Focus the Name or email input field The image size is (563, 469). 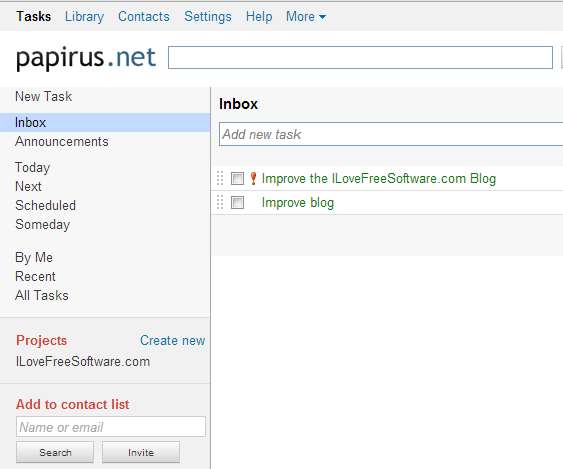pyautogui.click(x=111, y=427)
